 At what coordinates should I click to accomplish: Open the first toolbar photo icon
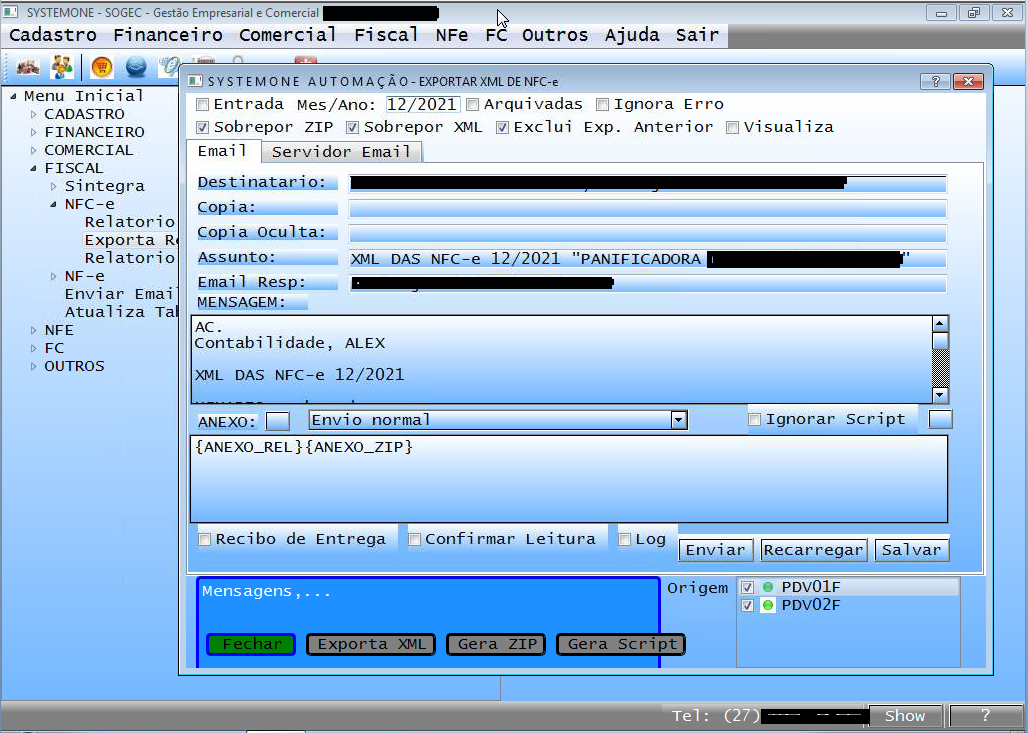tap(28, 67)
